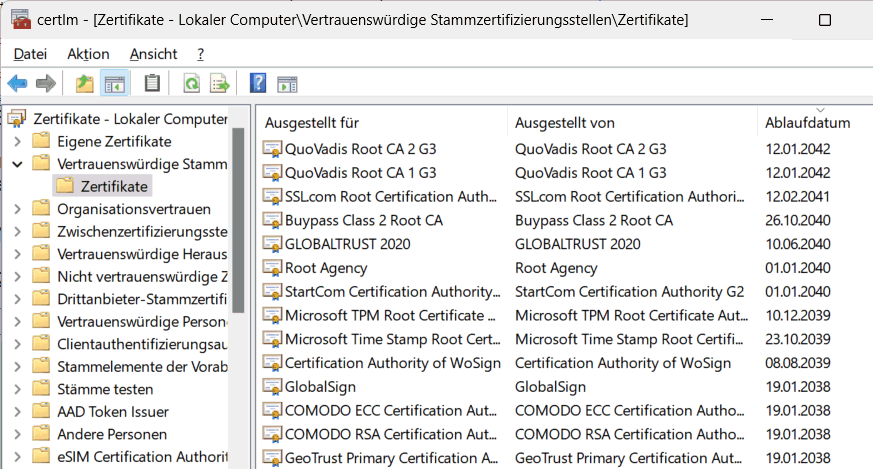Open the ? help menu

(x=200, y=54)
